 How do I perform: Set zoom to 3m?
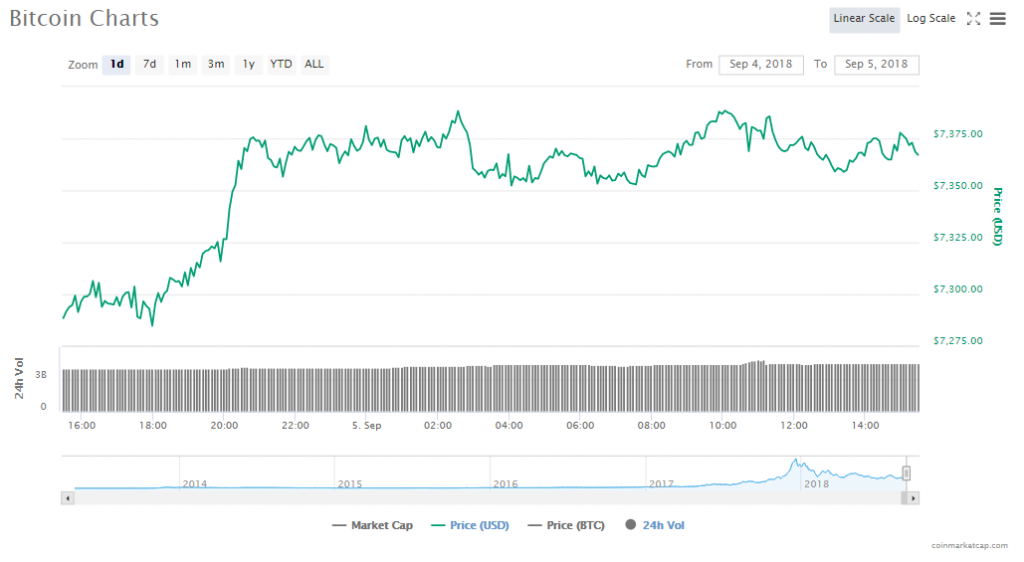(x=215, y=64)
